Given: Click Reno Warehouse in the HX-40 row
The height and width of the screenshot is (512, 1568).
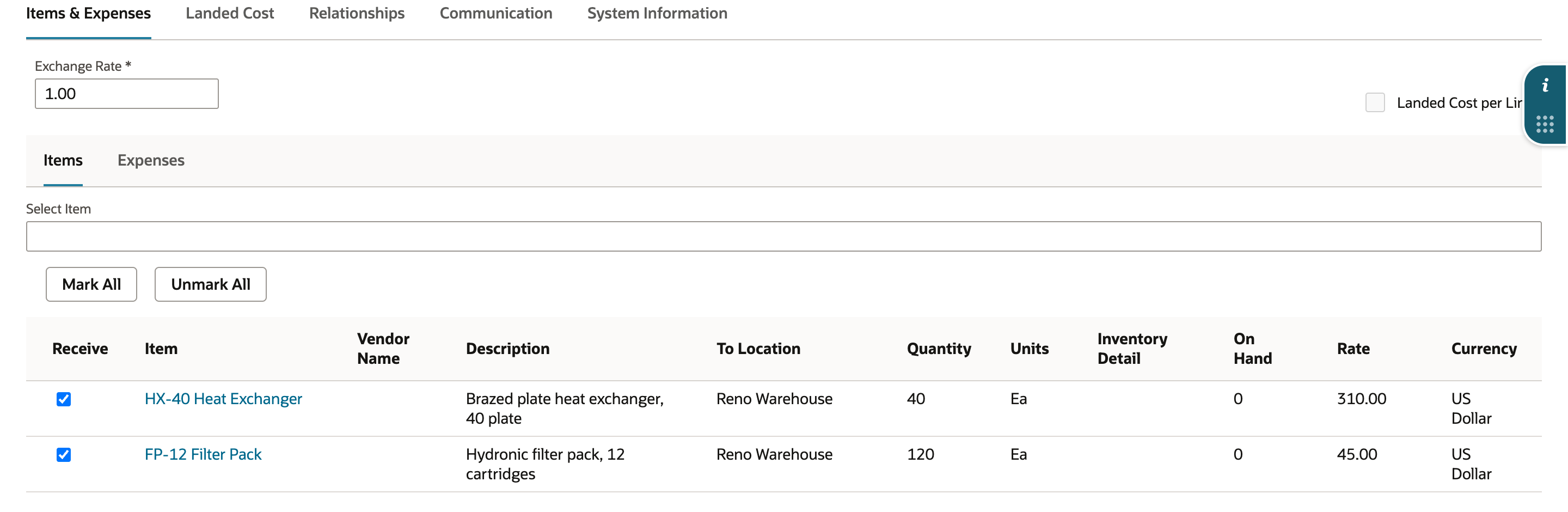Looking at the screenshot, I should point(774,399).
